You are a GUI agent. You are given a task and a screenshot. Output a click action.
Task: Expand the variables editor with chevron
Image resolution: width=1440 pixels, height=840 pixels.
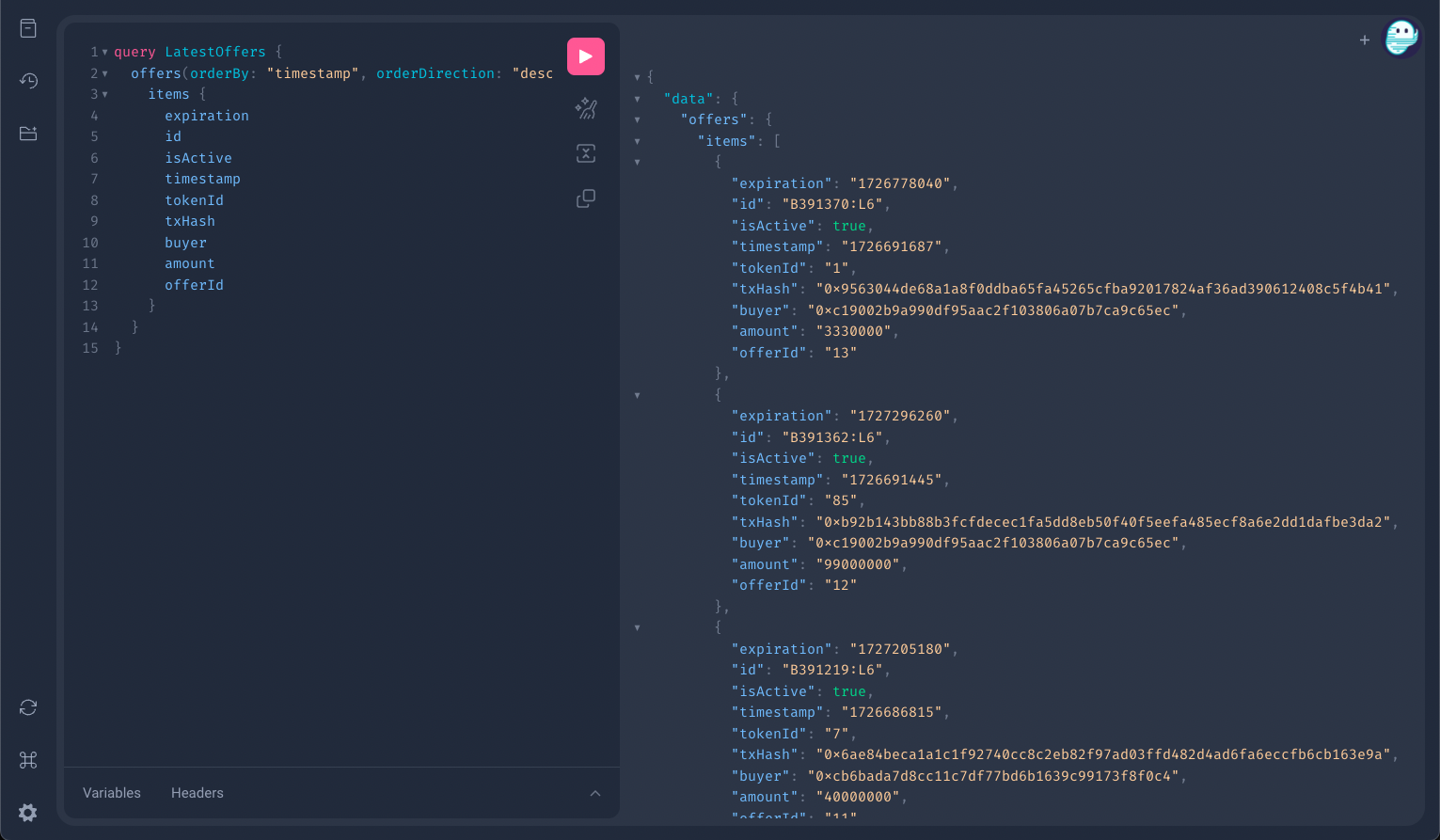click(x=594, y=793)
